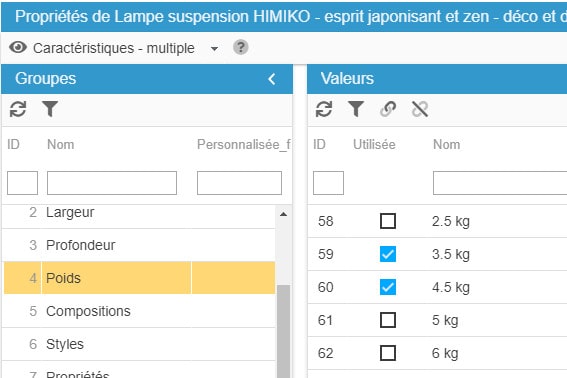
Task: Collapse the Groupes panel with chevron
Action: click(272, 79)
